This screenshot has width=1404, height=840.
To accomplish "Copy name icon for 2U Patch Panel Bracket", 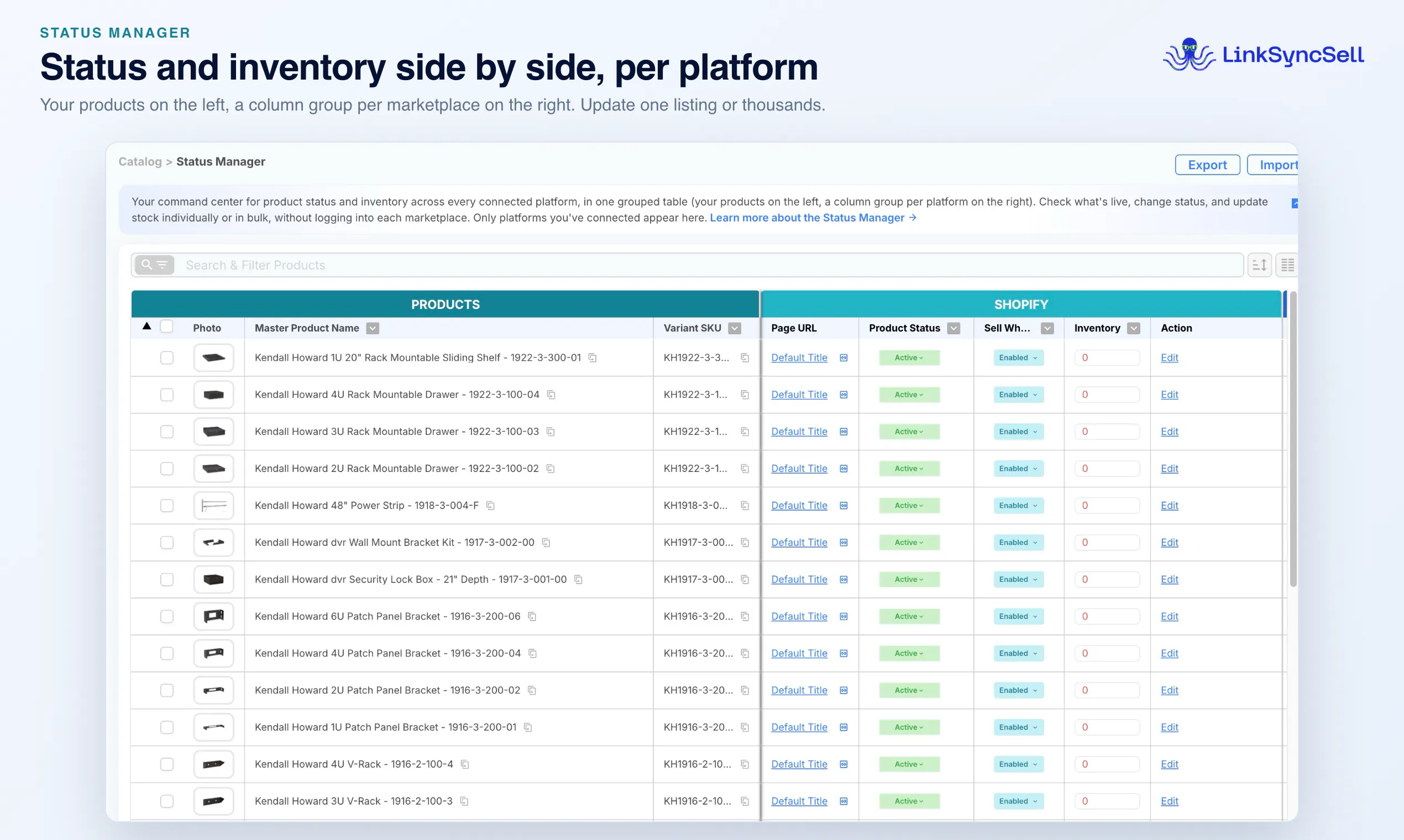I will click(x=532, y=690).
